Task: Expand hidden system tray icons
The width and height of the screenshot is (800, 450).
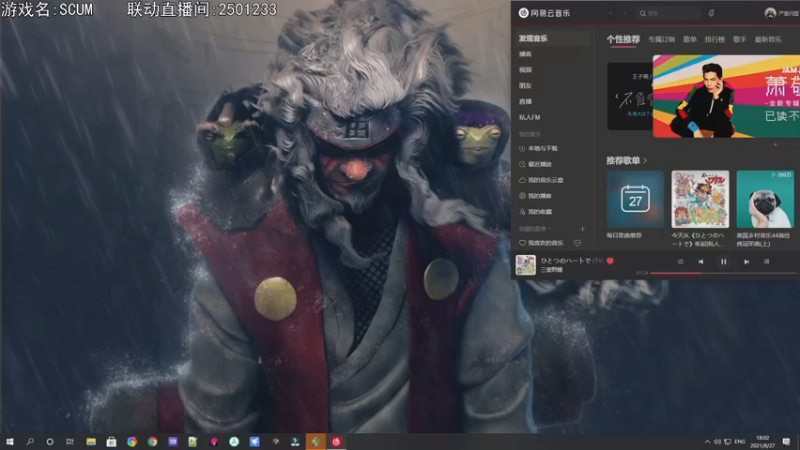Action: 707,441
